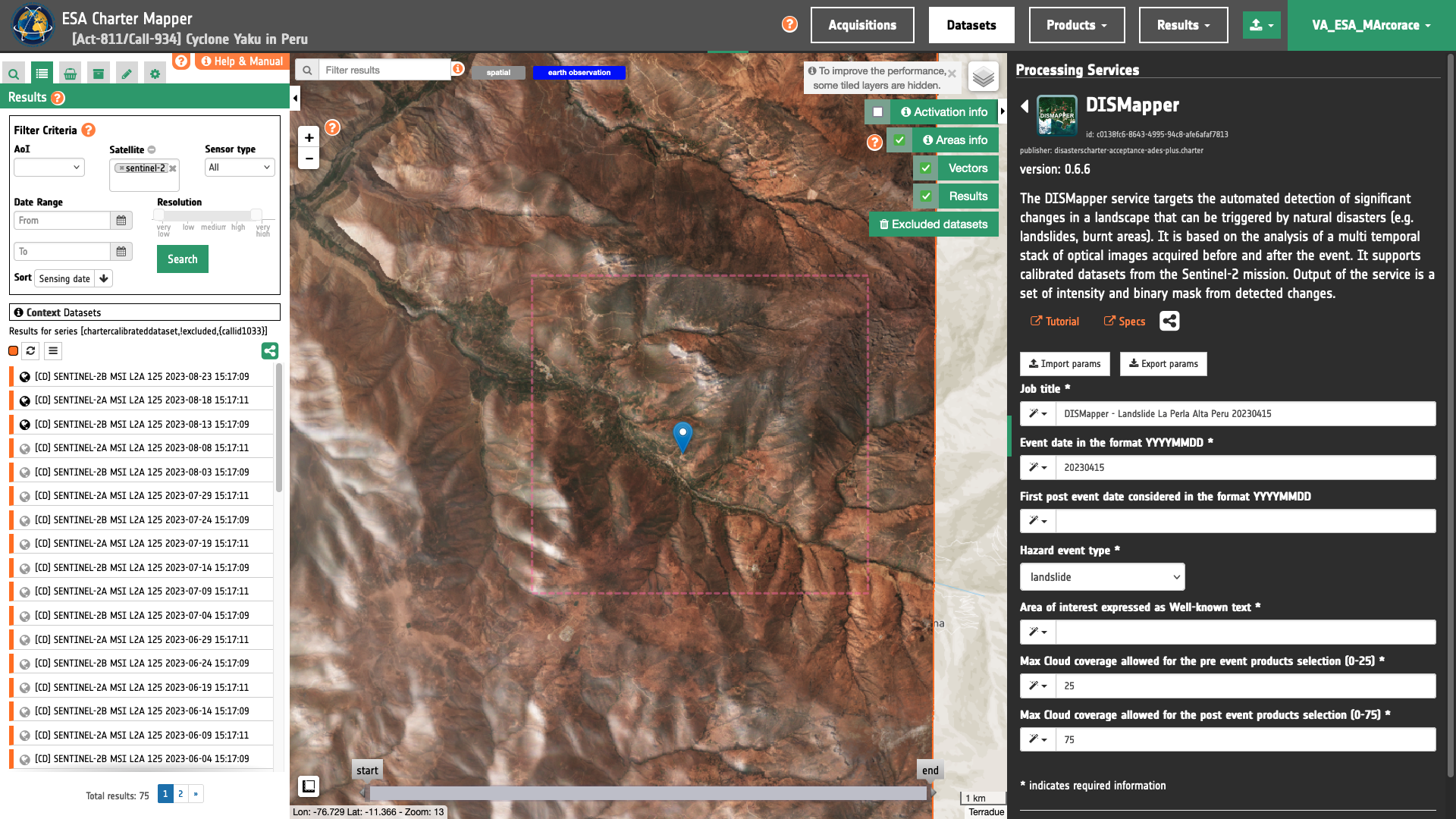The width and height of the screenshot is (1456, 819).
Task: Open the Tutorial link
Action: coord(1055,322)
